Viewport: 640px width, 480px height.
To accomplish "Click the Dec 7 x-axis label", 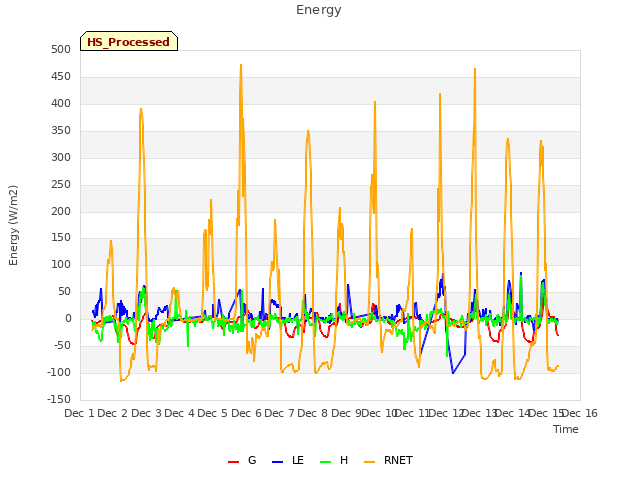I will [x=279, y=413].
